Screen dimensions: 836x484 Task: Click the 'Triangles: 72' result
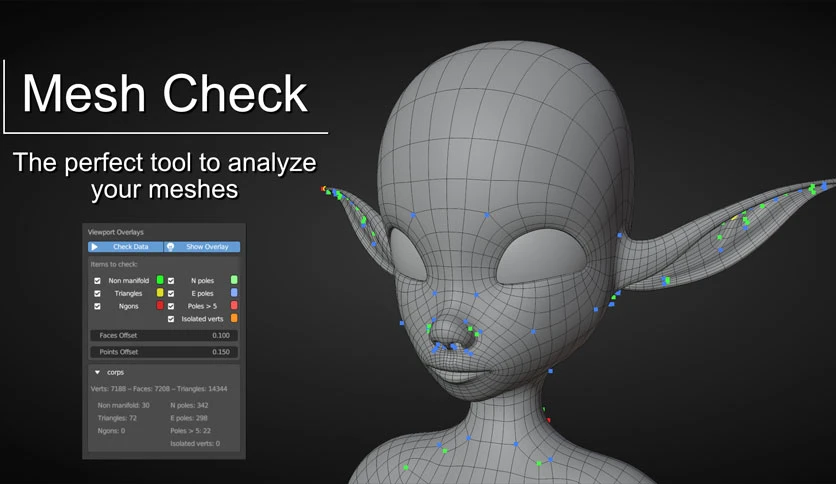click(x=117, y=418)
